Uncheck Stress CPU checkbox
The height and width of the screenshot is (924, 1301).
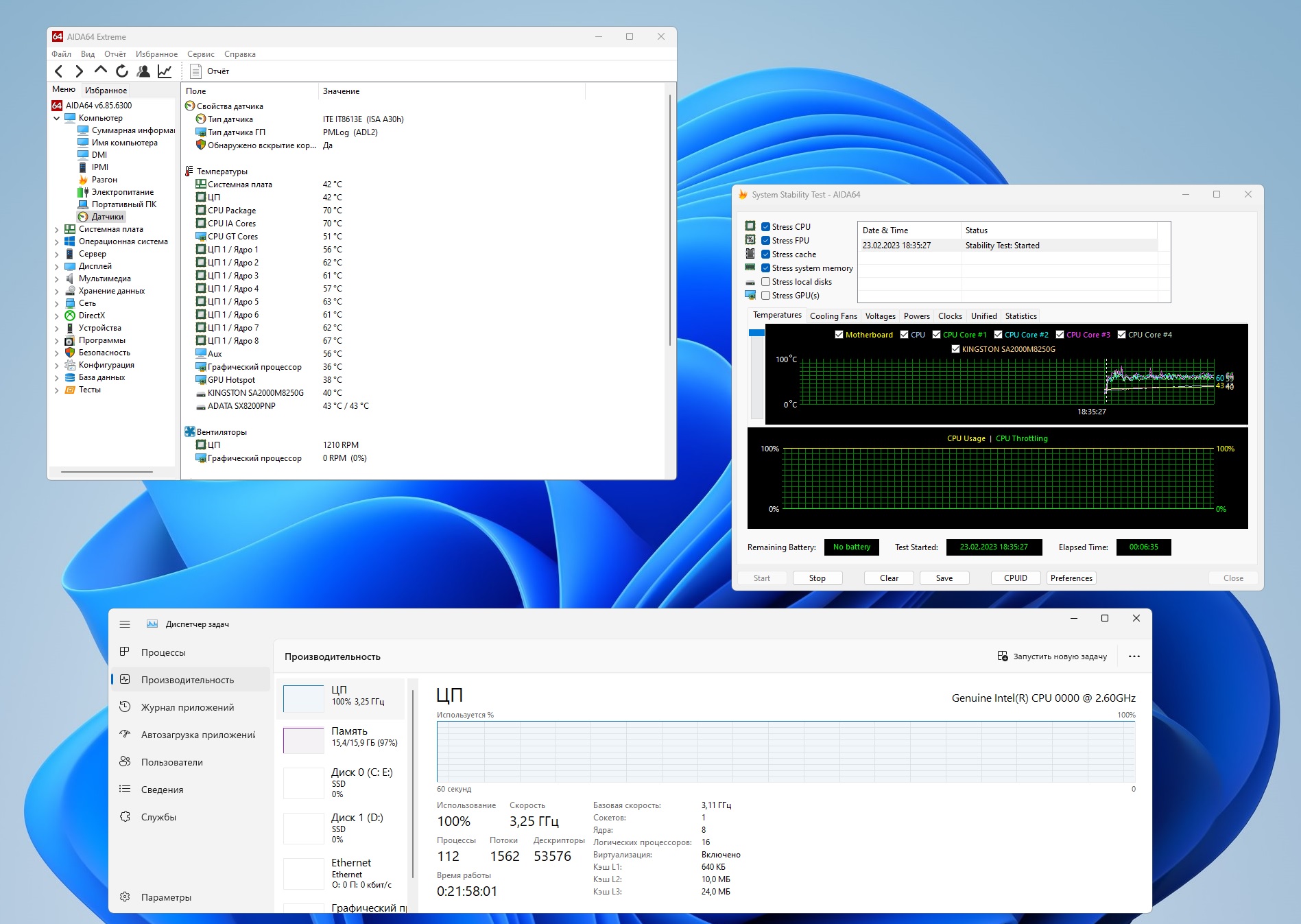click(765, 227)
